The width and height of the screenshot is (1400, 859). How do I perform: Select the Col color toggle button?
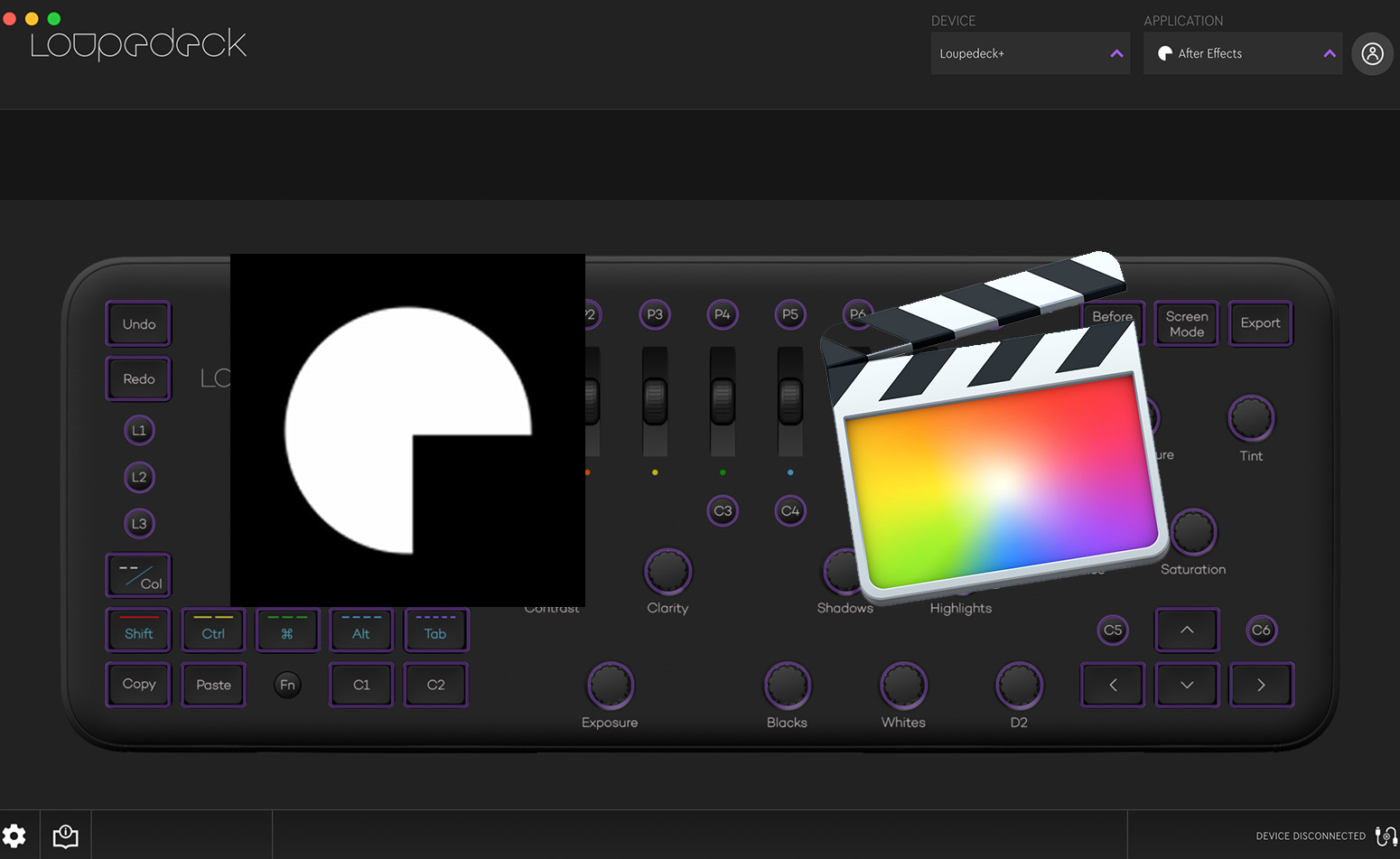click(138, 576)
